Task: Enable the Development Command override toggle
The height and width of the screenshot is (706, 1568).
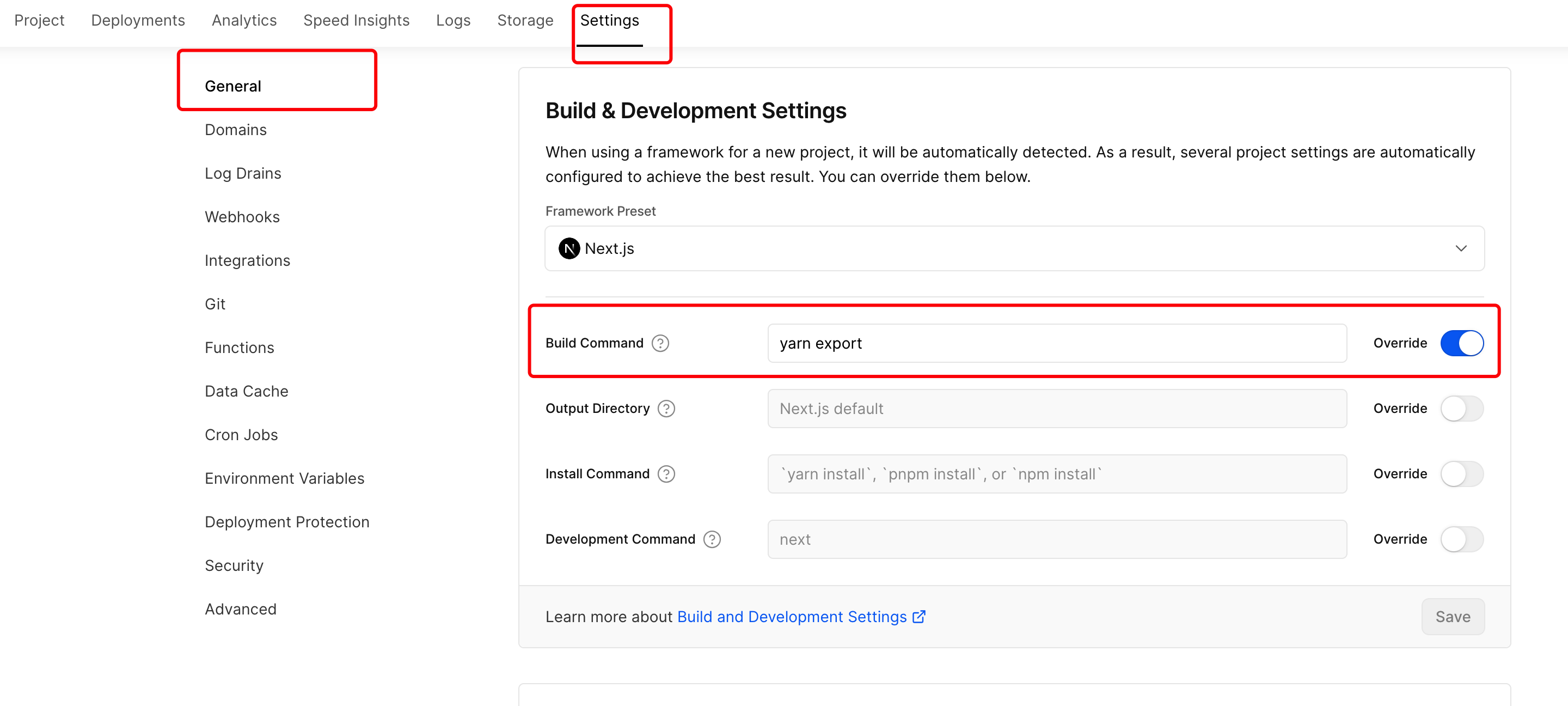Action: point(1461,539)
